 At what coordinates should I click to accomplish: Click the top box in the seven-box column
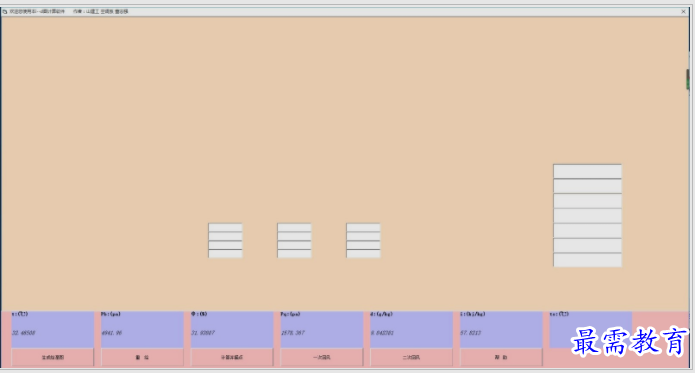[x=587, y=171]
